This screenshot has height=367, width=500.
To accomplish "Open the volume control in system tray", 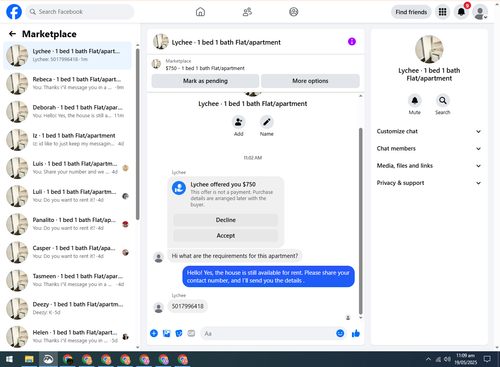I will (x=447, y=359).
